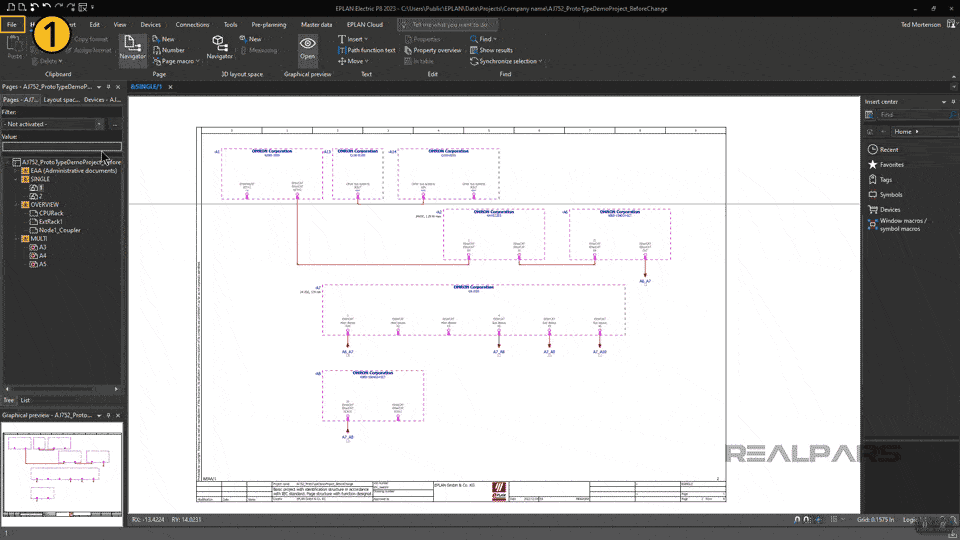
Task: Open Property overview
Action: tap(433, 50)
